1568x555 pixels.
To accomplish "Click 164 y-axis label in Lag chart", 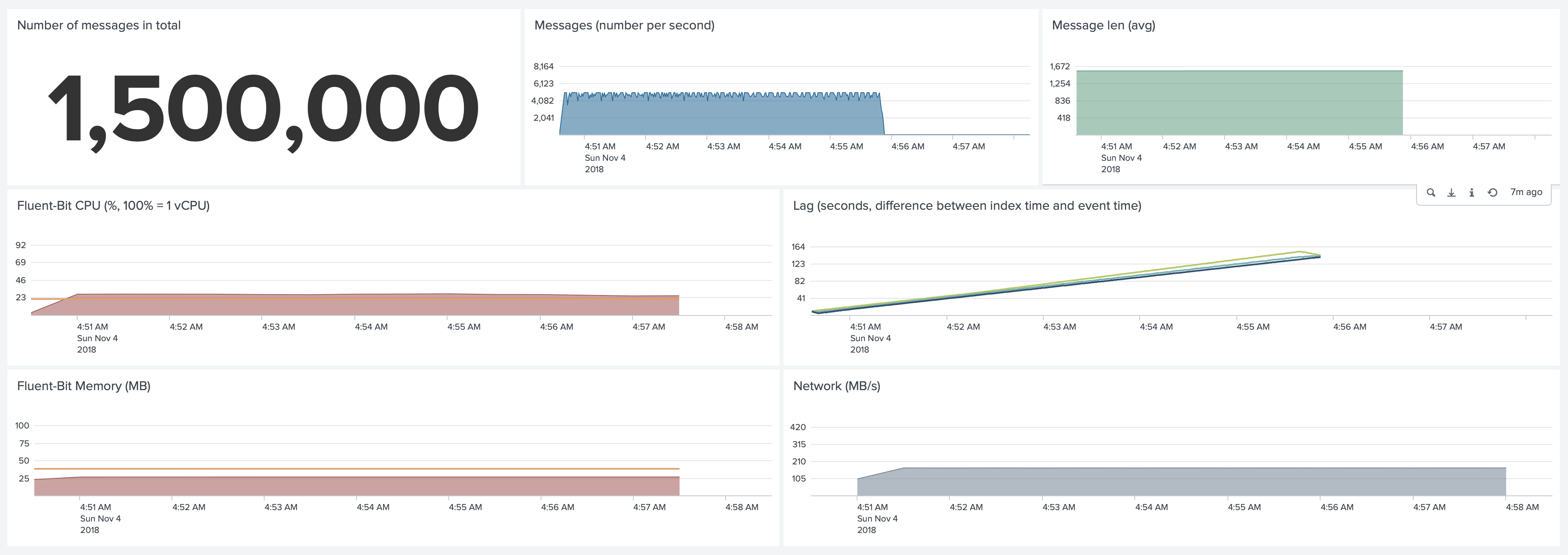I will pos(798,246).
